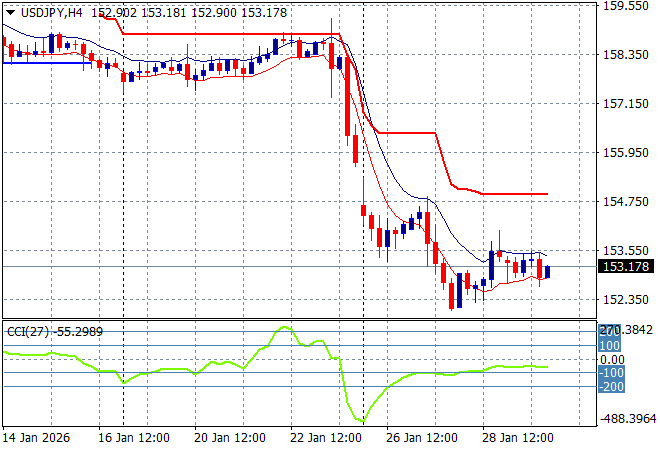Select the CCI 100 level label

point(609,346)
